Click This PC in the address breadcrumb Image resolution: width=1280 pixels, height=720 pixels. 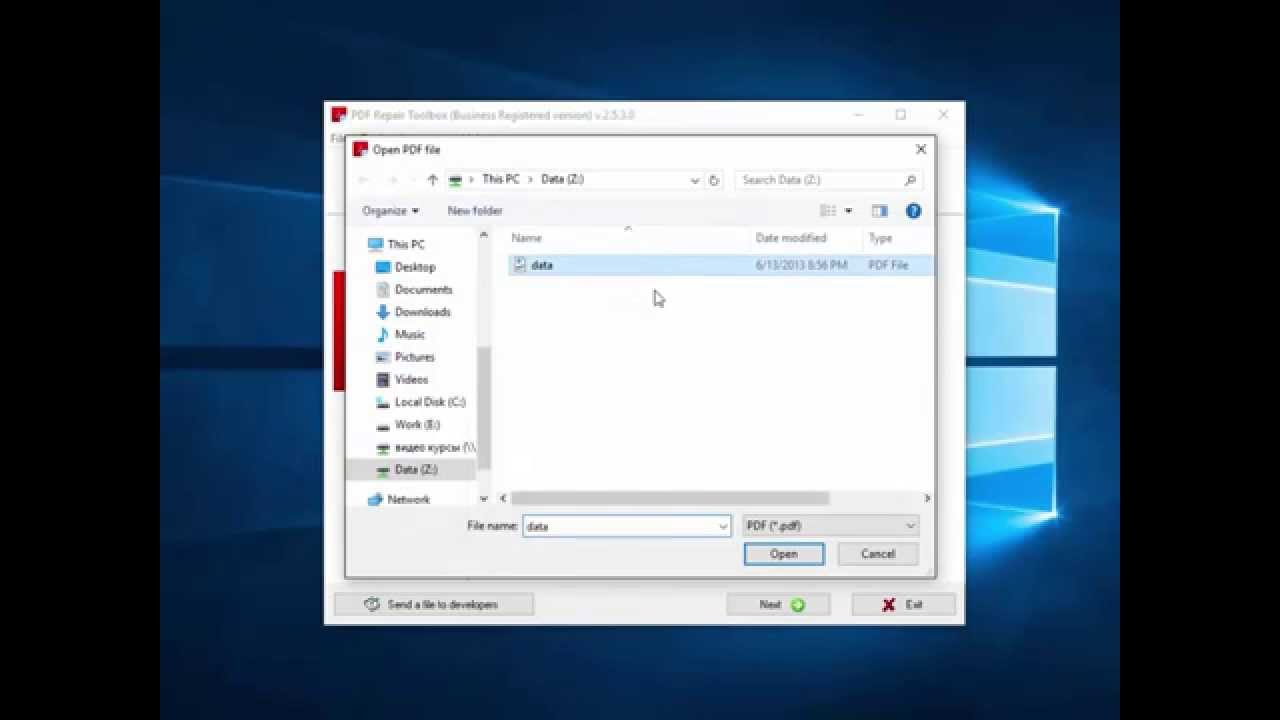500,179
